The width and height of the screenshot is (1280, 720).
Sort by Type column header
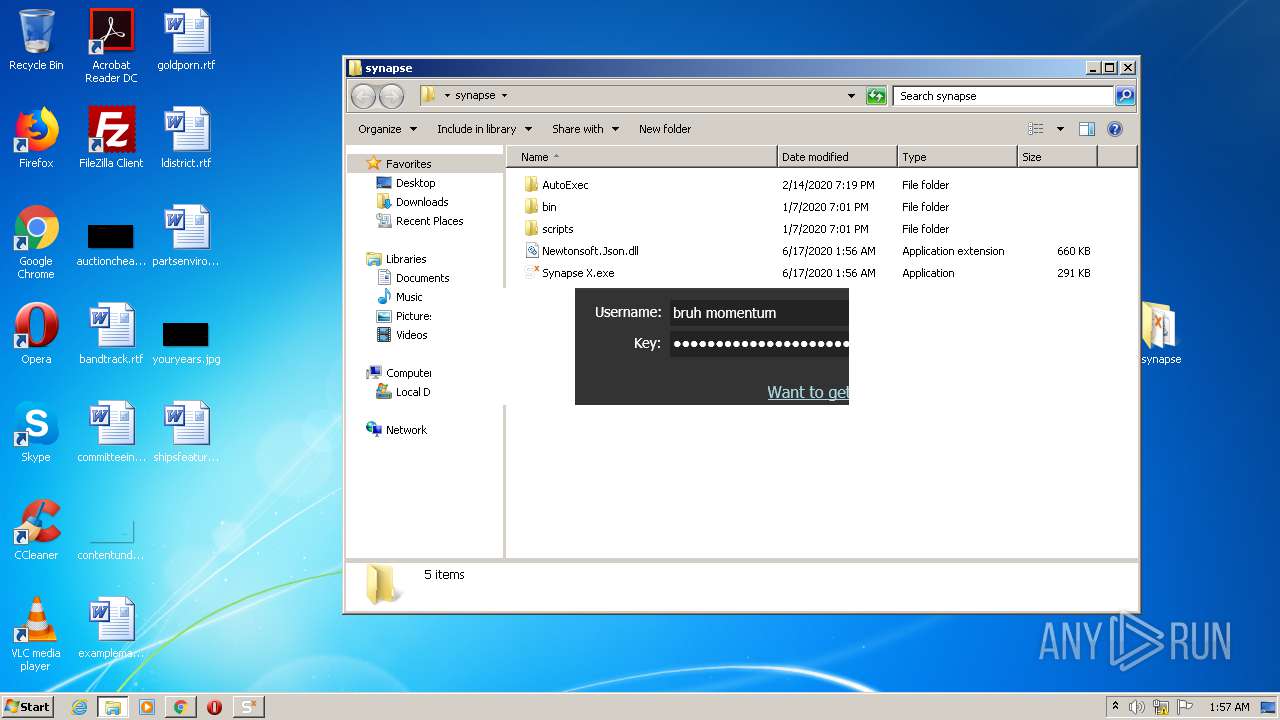point(957,157)
